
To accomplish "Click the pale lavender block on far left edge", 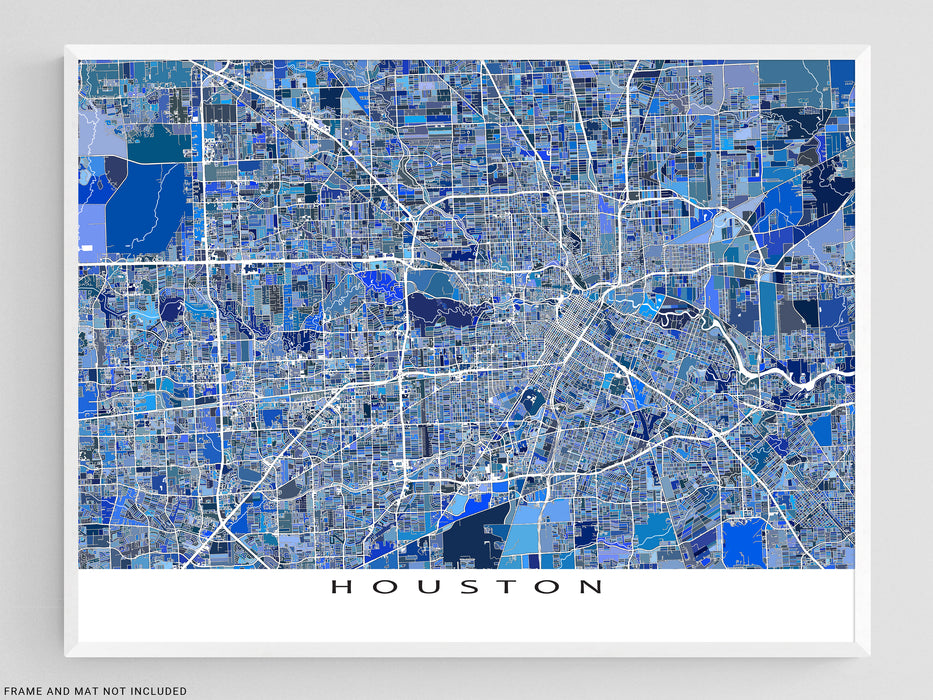I will 91,228.
